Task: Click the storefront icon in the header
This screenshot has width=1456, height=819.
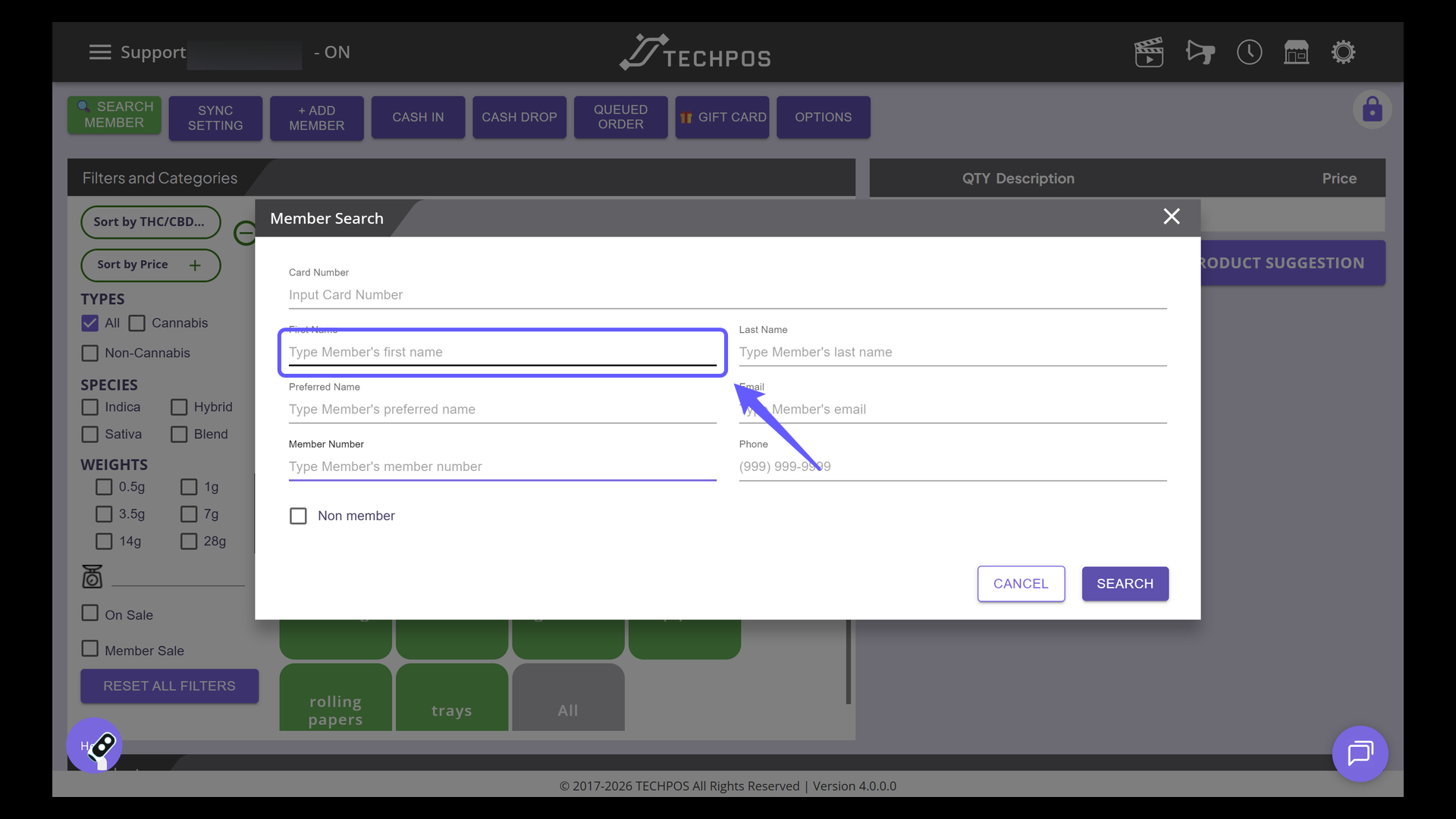Action: pyautogui.click(x=1297, y=52)
